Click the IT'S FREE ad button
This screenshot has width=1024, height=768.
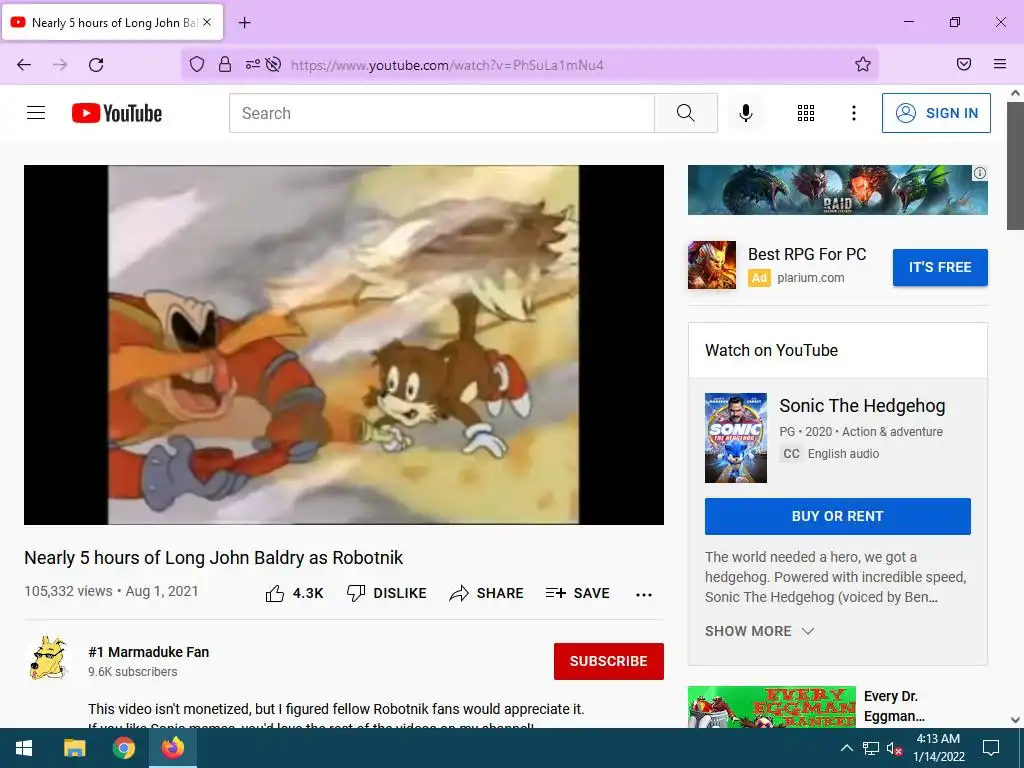tap(940, 267)
